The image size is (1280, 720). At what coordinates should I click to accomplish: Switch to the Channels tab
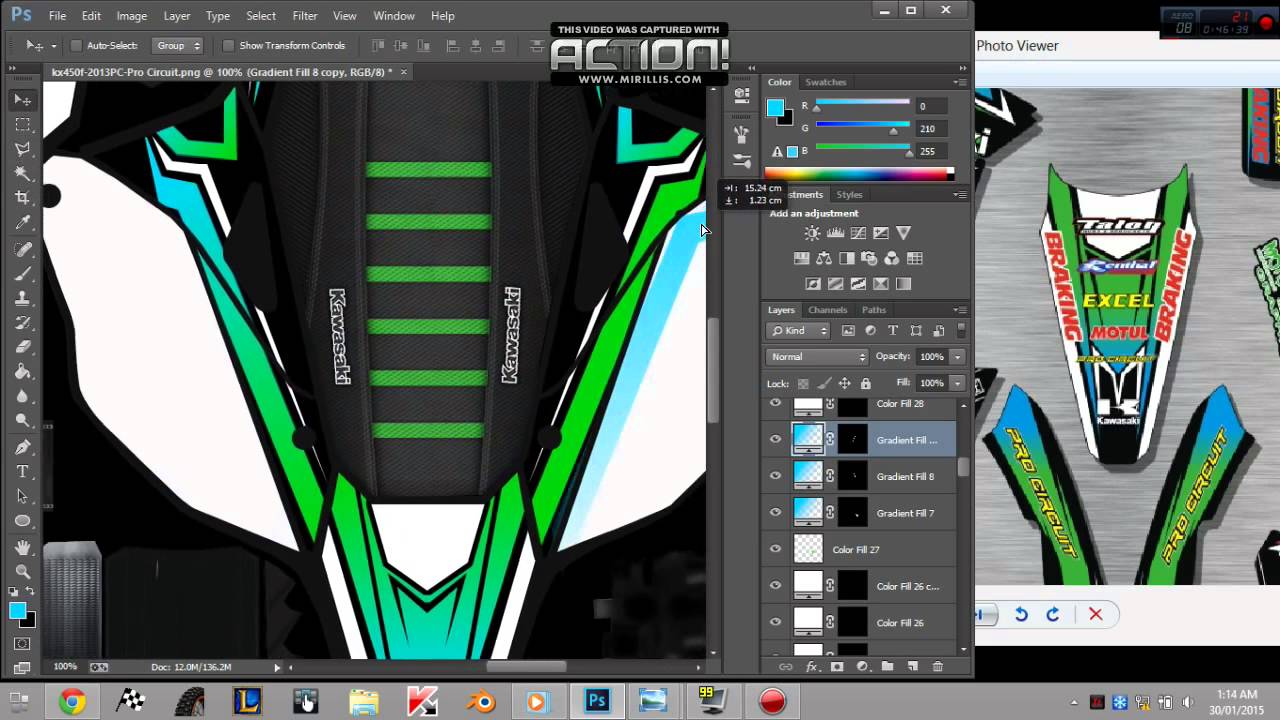tap(828, 310)
